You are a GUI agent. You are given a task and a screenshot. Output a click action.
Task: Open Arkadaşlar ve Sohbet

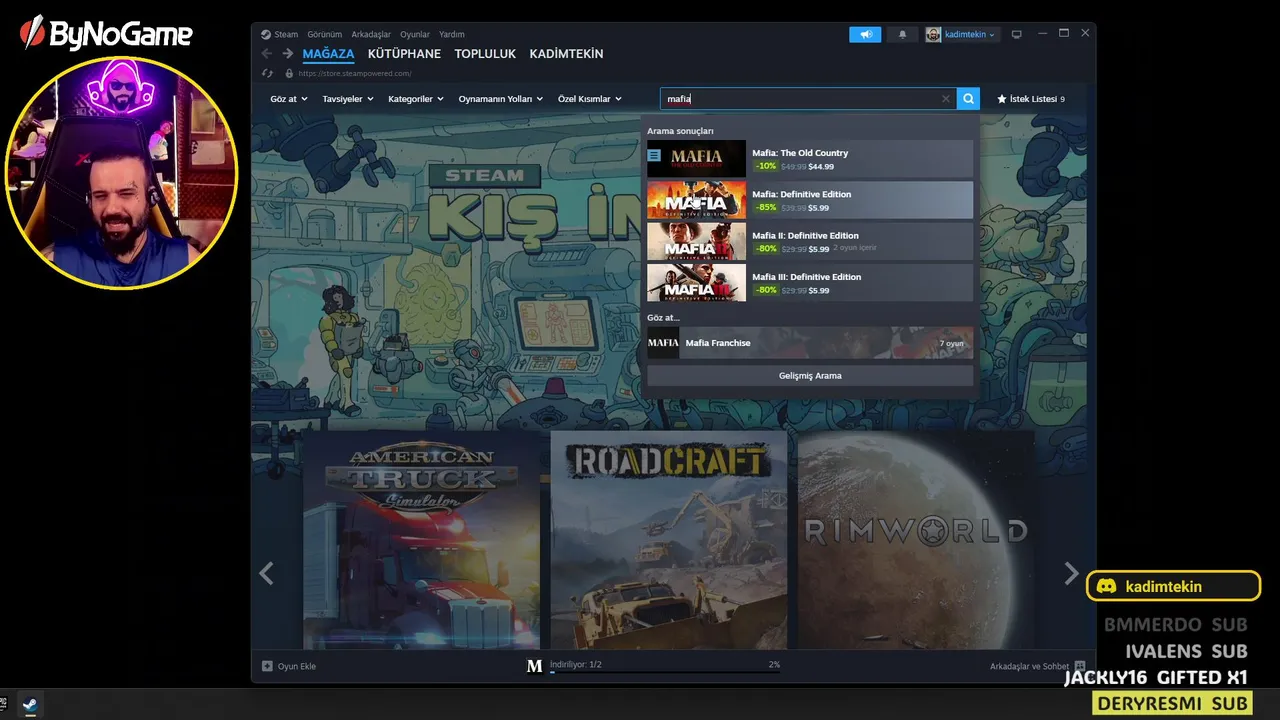[x=1037, y=666]
